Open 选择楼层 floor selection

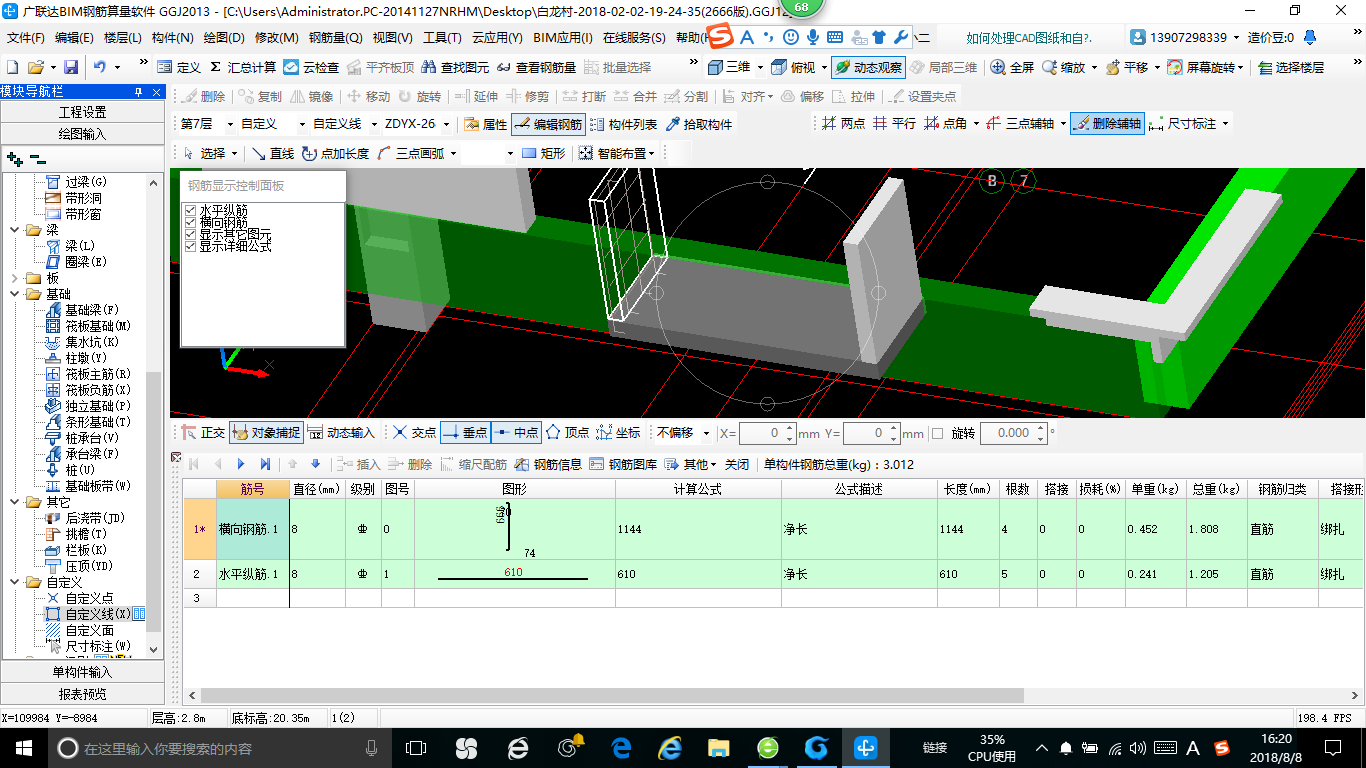point(1291,67)
